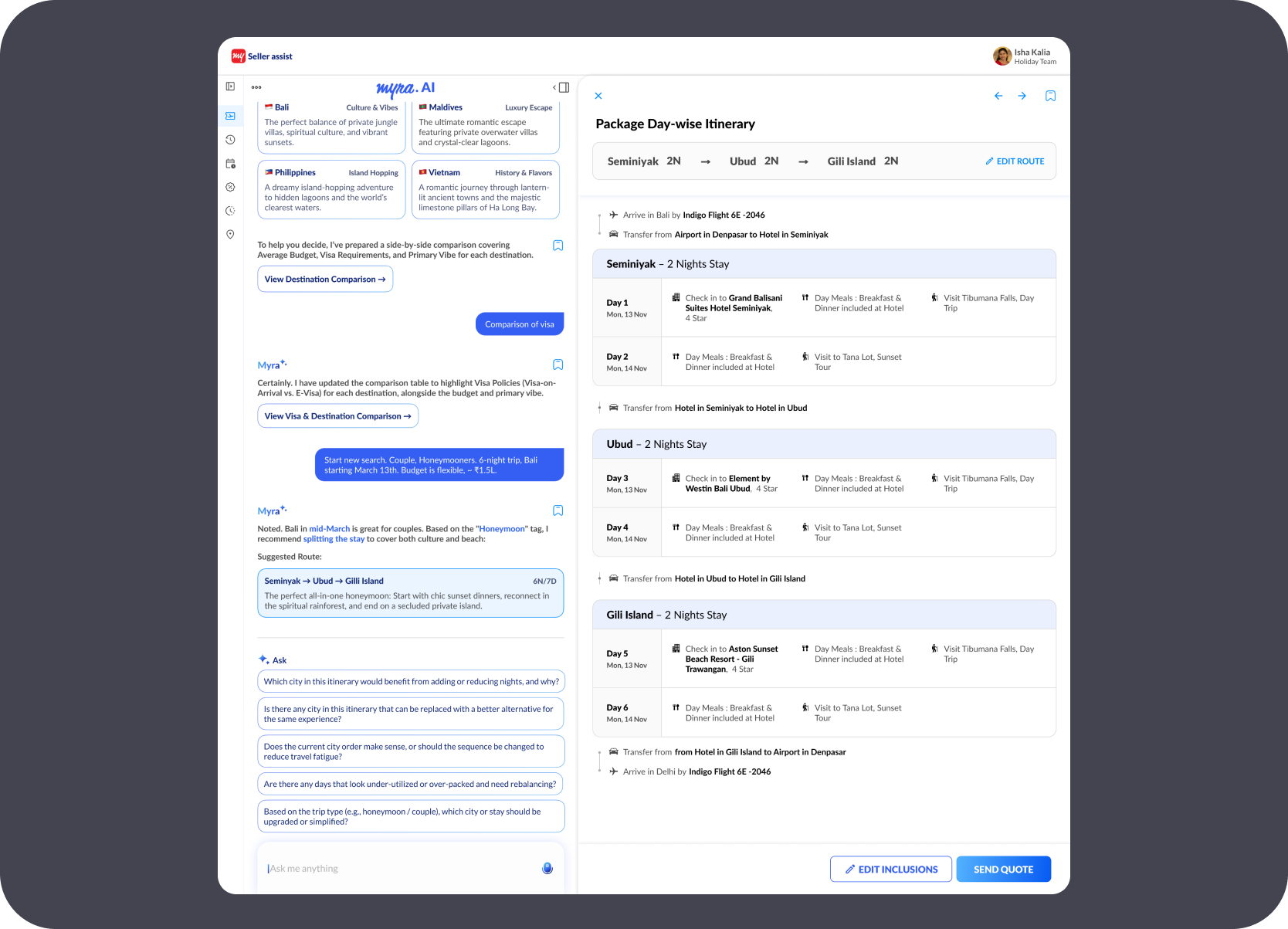1288x929 pixels.
Task: Click Day 6 Visit to Tana Lot tour
Action: [x=852, y=713]
